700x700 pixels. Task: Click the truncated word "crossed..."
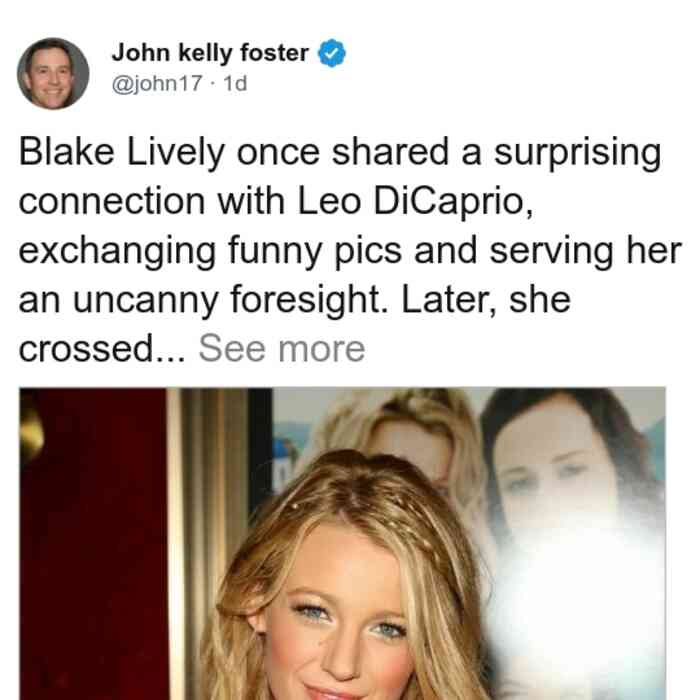[x=102, y=349]
